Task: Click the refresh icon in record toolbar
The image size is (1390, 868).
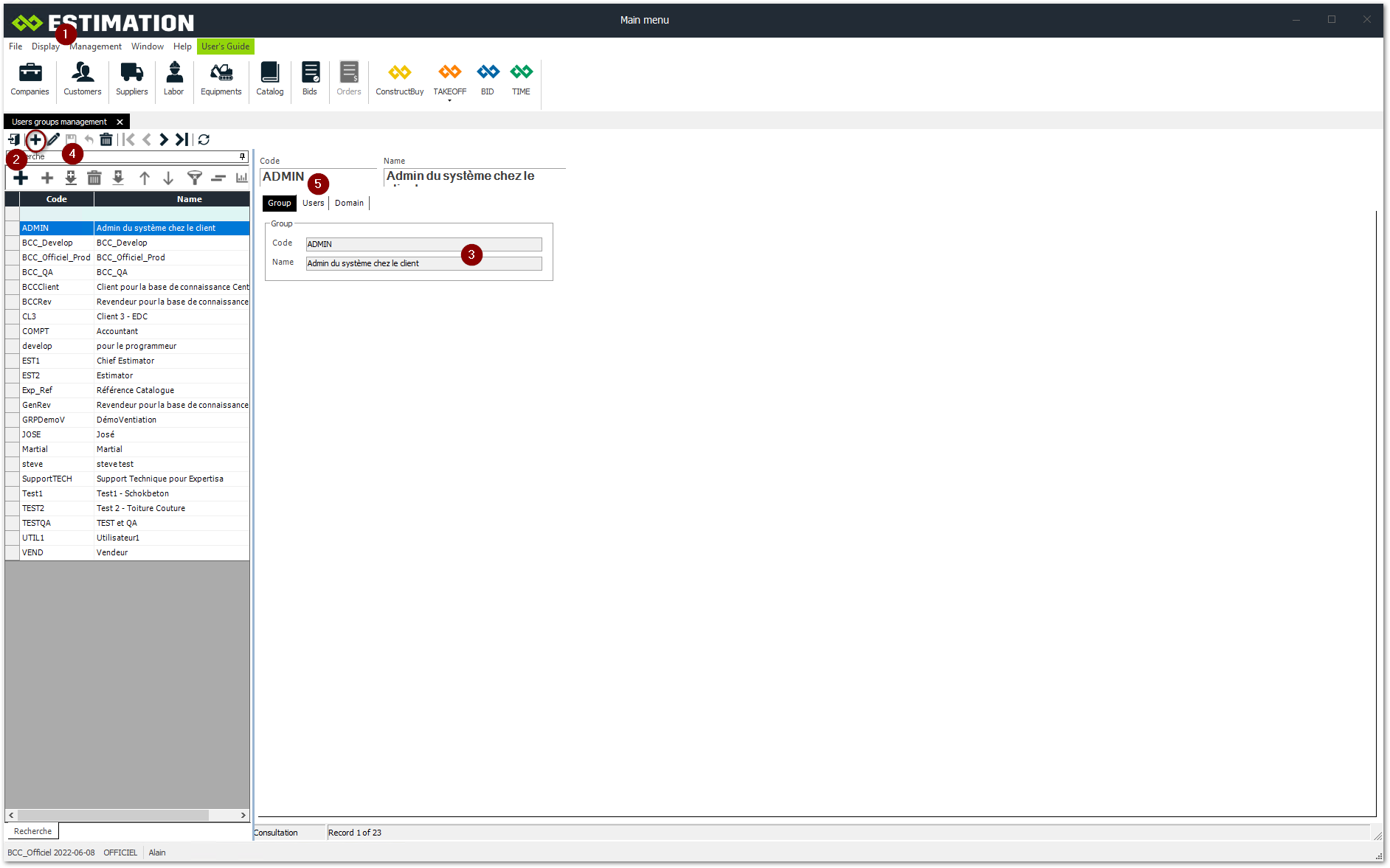Action: (204, 139)
